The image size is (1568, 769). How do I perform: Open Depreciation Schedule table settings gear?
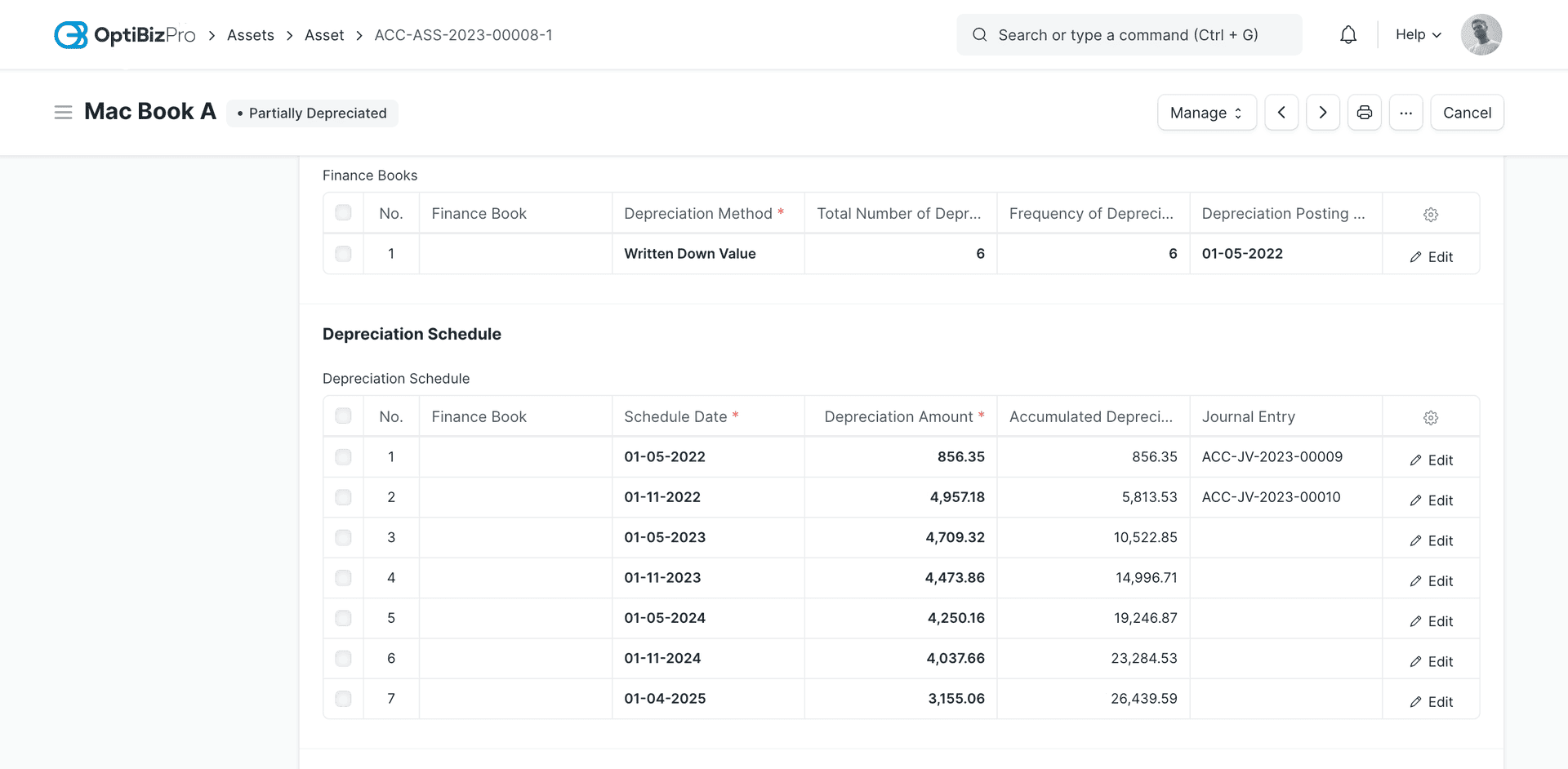click(1430, 417)
